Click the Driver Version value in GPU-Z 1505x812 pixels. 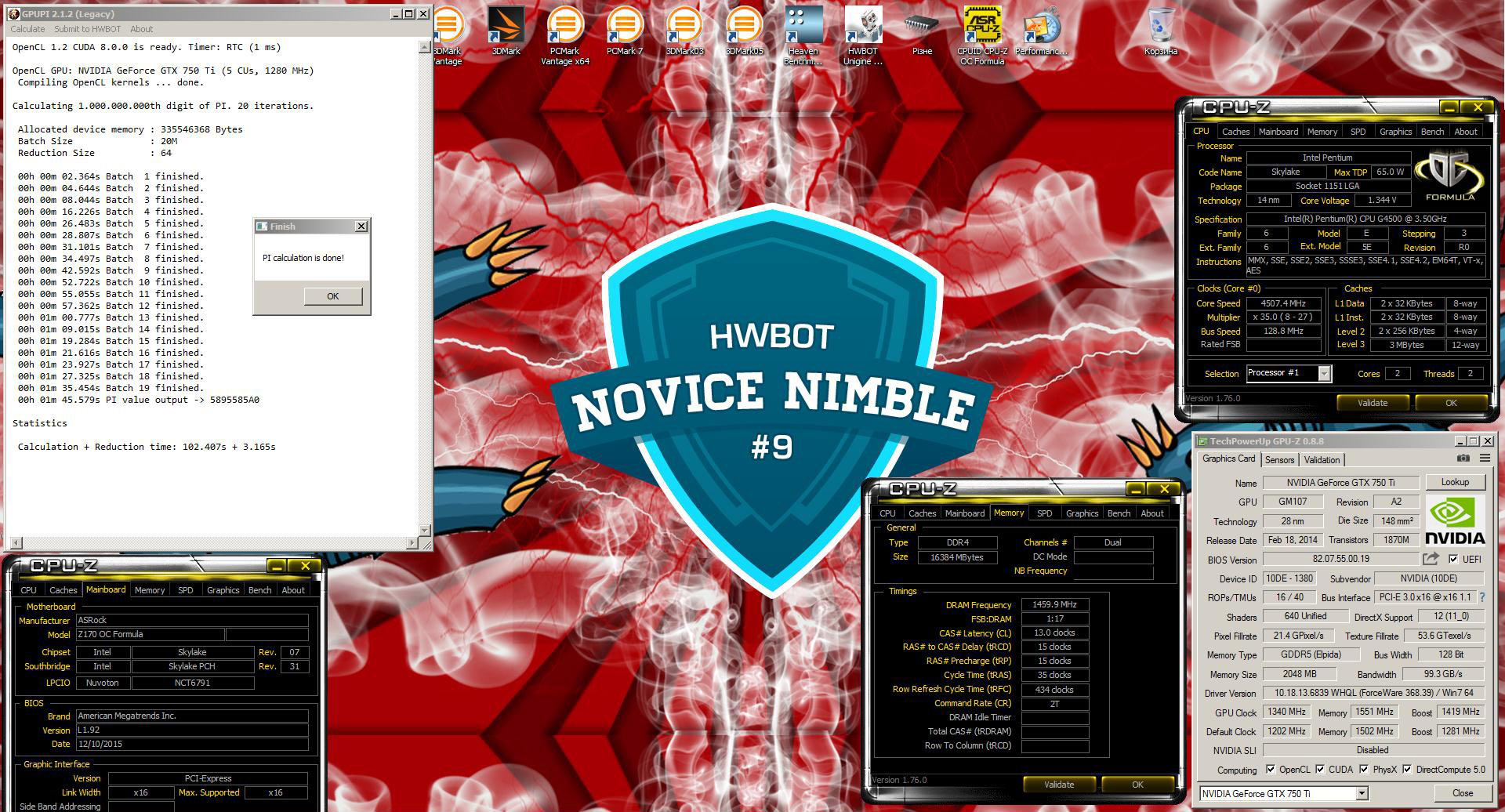point(1373,693)
